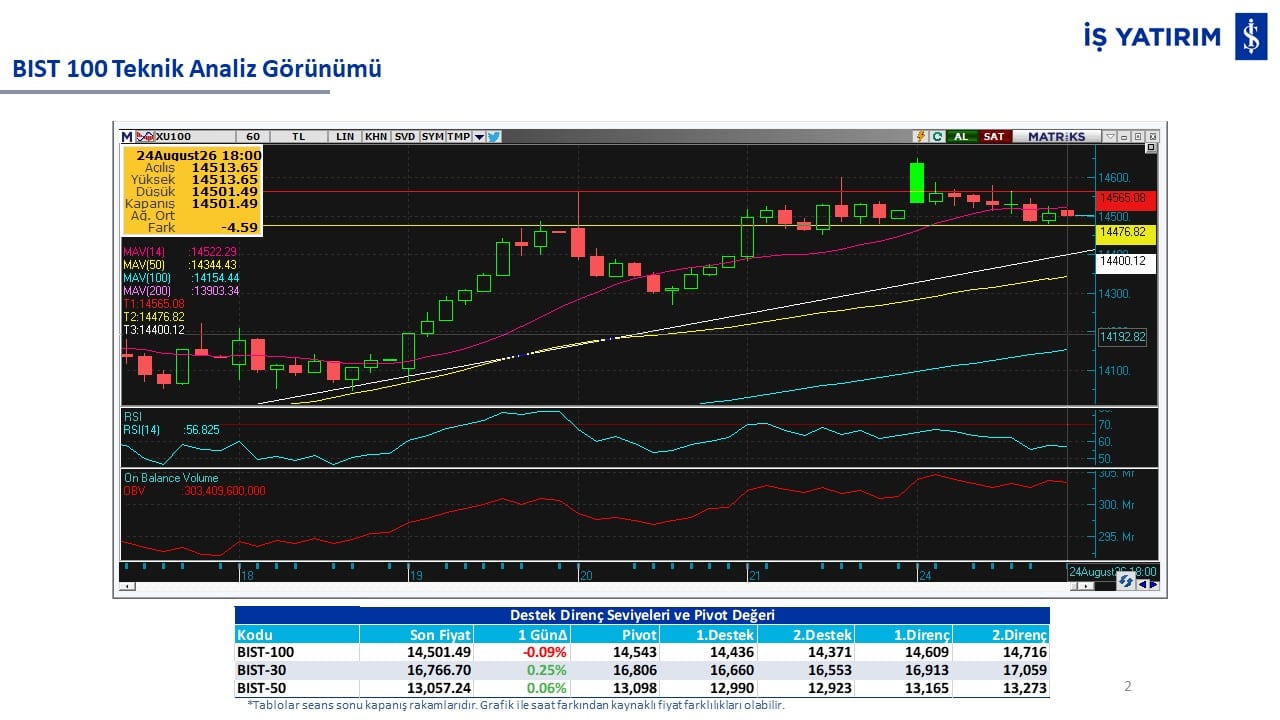Click the T2:14476.82 trend line label
This screenshot has height=720, width=1280.
[x=153, y=316]
